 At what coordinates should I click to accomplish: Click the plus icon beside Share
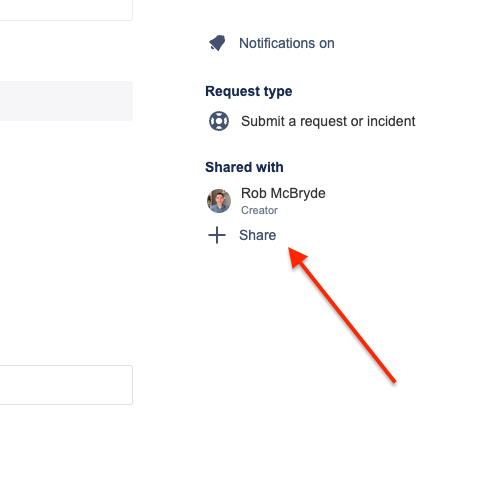217,235
